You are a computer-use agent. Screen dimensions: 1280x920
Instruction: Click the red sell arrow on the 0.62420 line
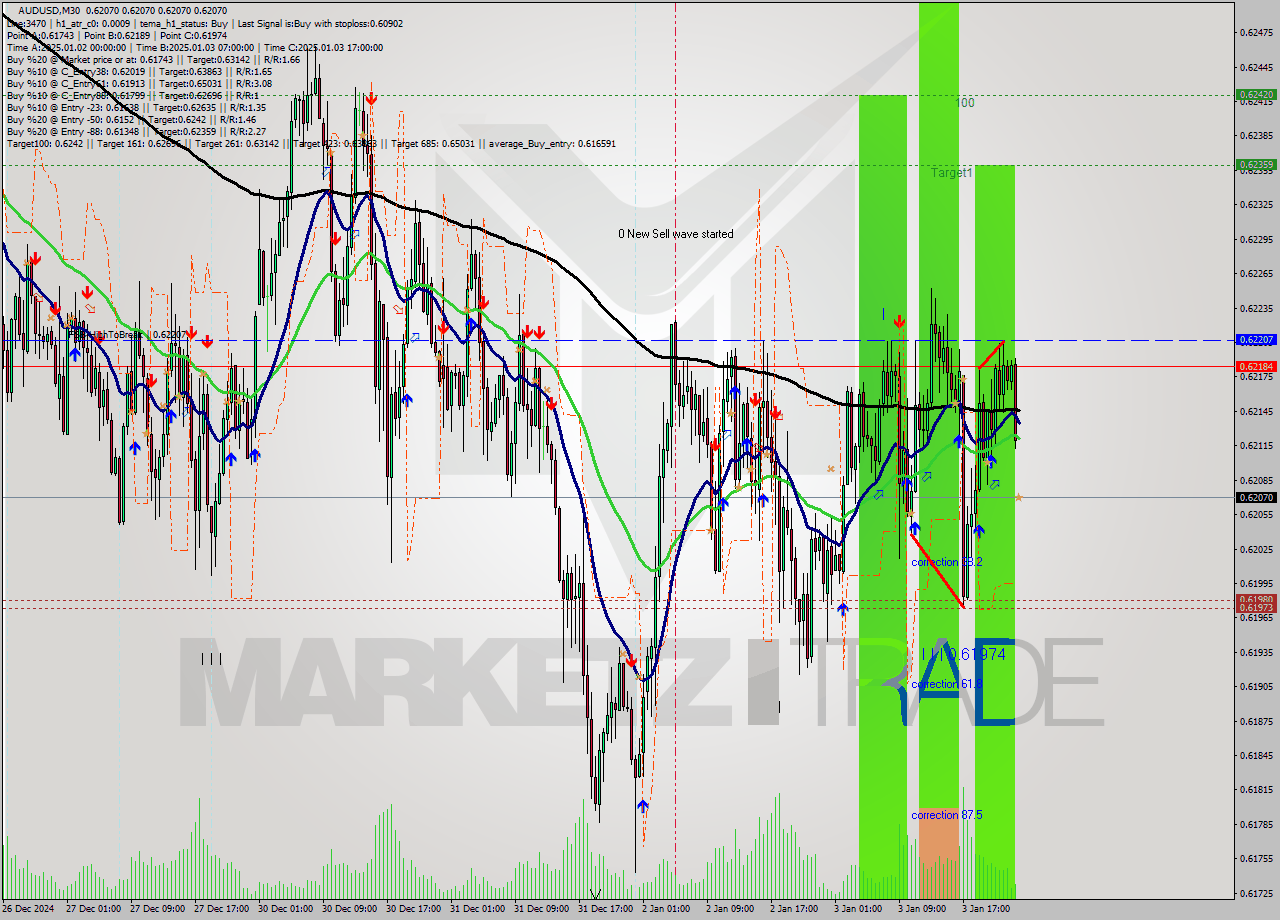pos(371,98)
